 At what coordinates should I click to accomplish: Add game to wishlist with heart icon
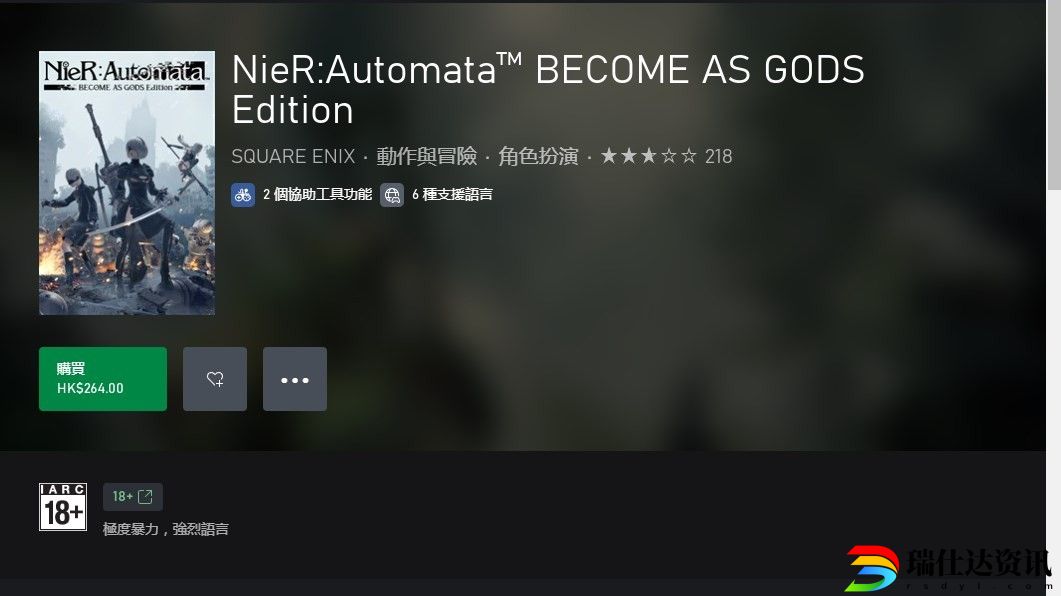click(215, 379)
